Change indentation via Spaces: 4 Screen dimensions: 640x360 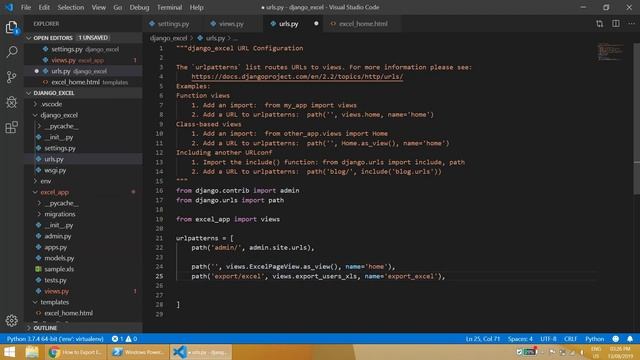[520, 339]
